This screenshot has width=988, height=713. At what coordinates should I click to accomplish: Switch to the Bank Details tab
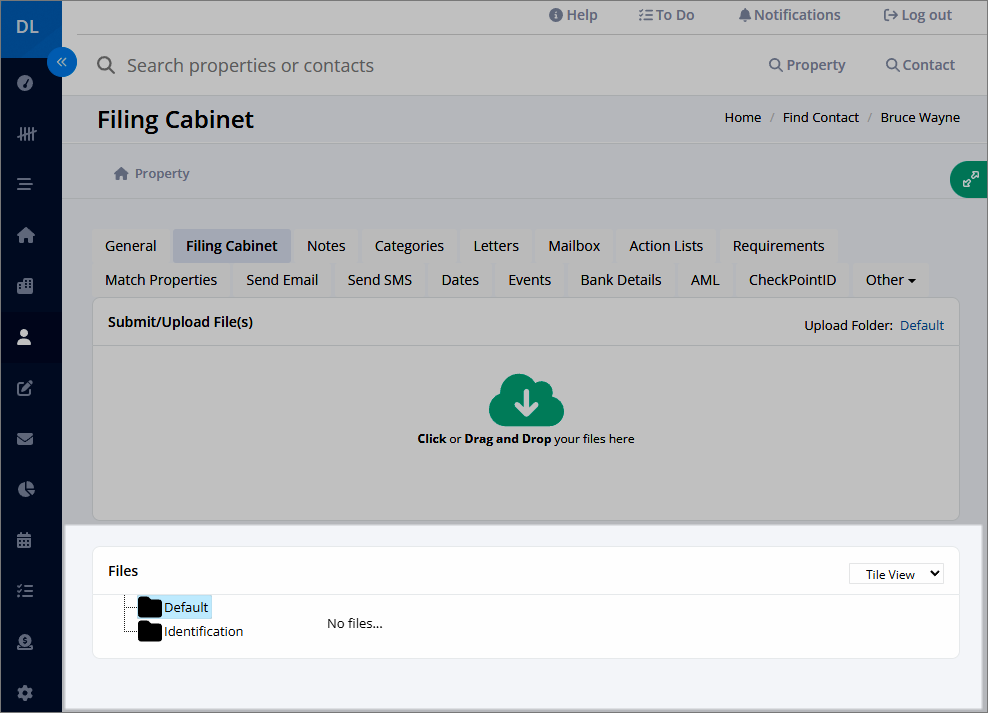[x=621, y=280]
